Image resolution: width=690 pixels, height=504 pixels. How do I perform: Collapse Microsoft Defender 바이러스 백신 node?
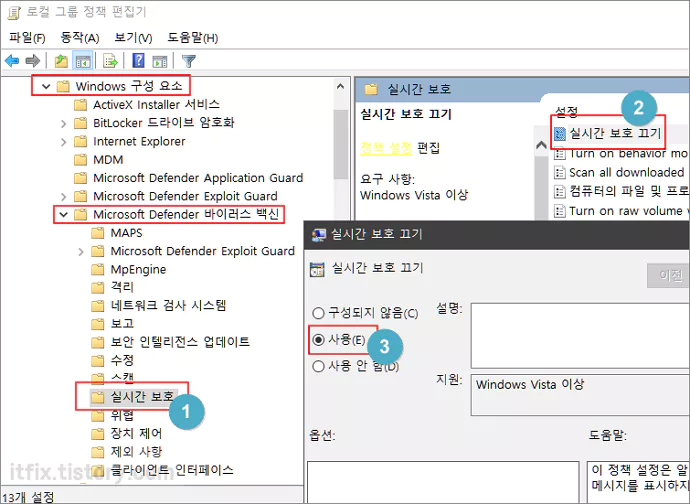[x=64, y=214]
